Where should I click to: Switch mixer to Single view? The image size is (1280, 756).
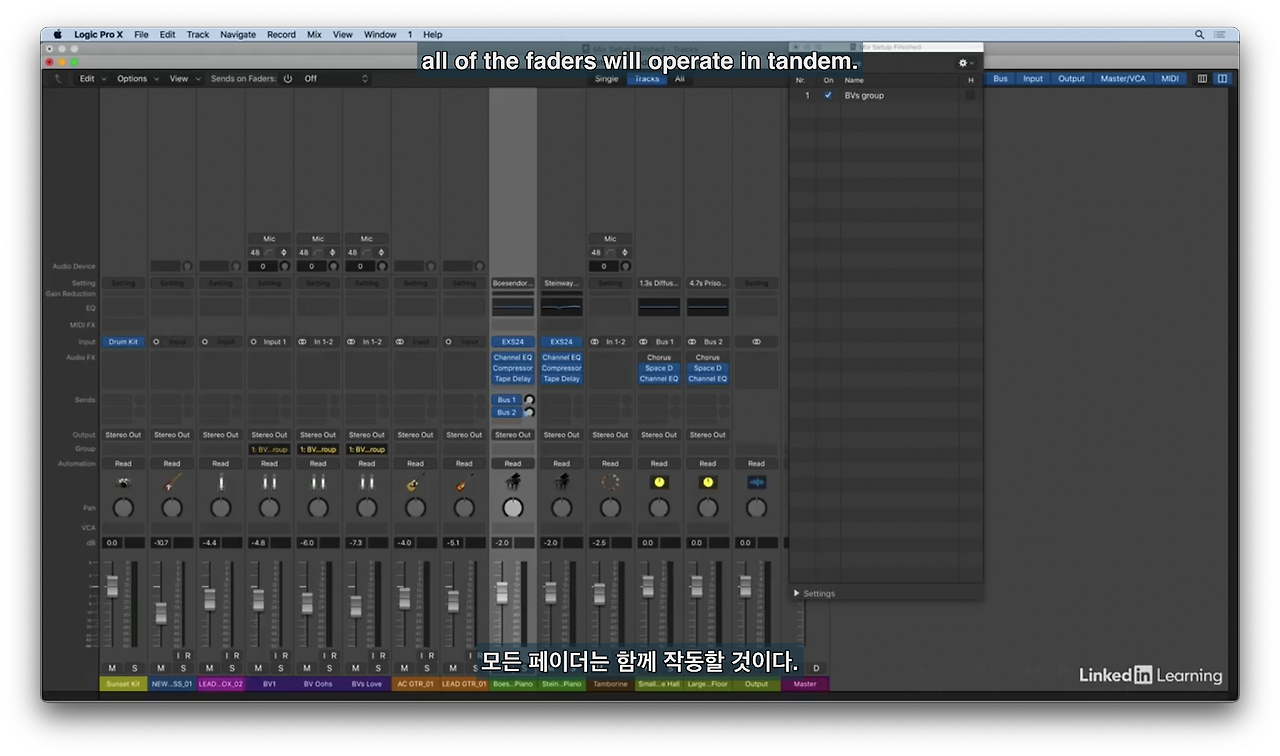pos(607,79)
